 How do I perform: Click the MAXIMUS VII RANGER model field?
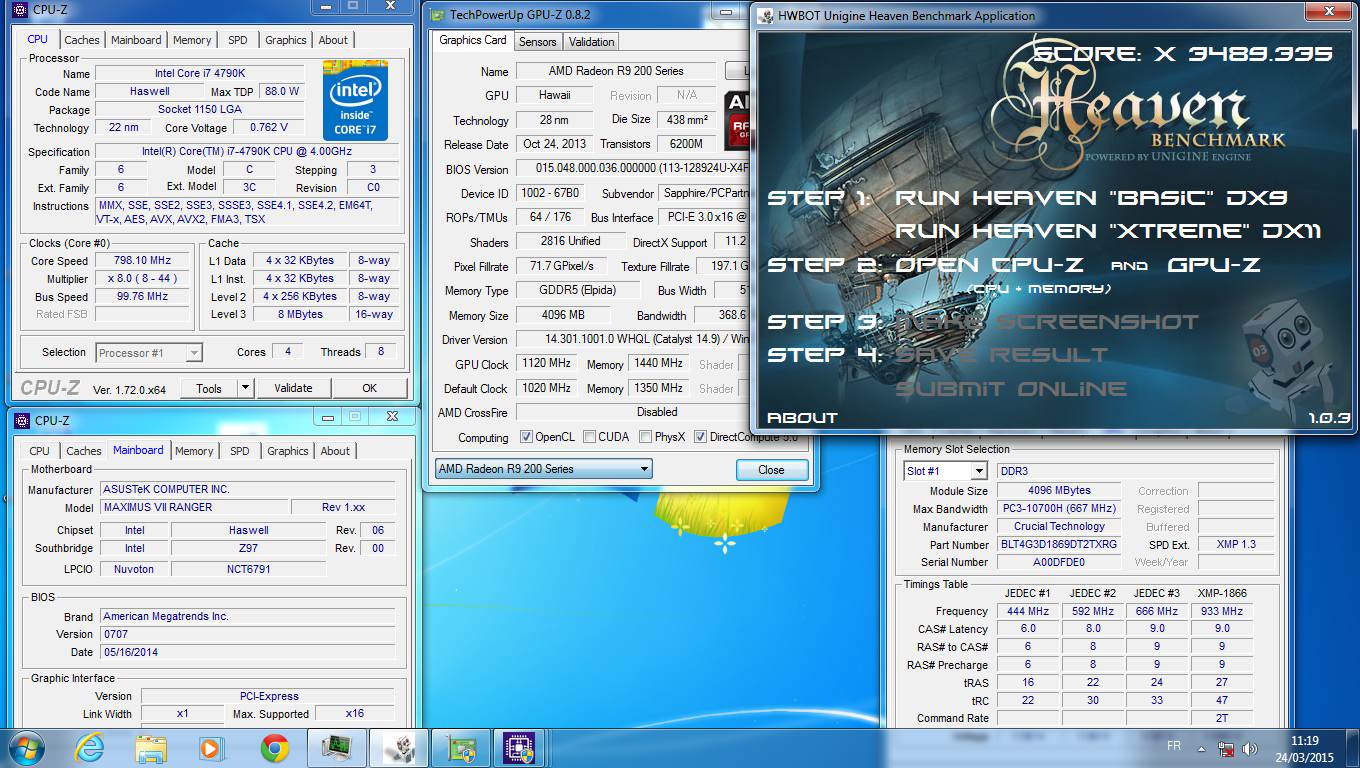[x=194, y=507]
